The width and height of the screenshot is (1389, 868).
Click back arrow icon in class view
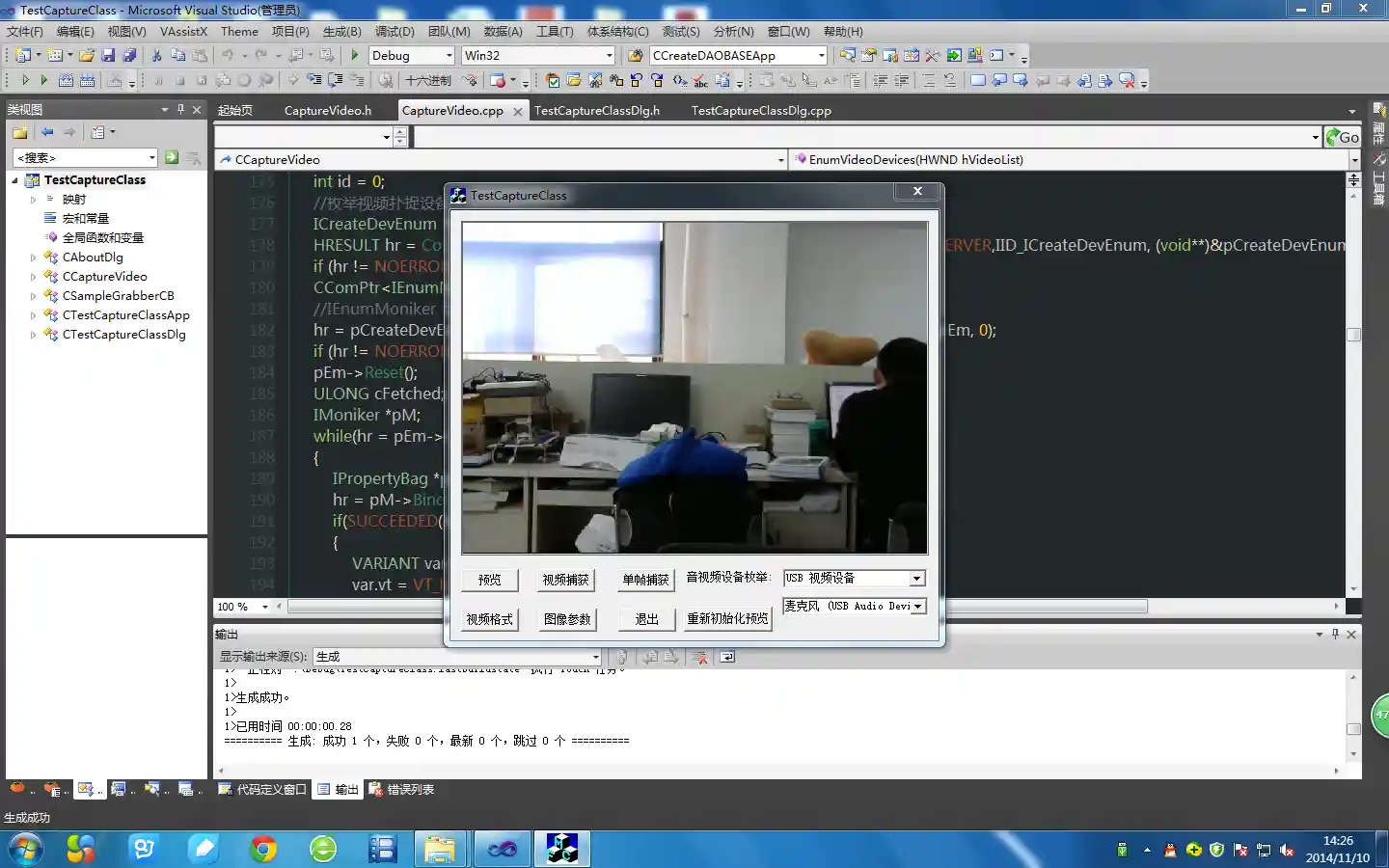pos(47,132)
